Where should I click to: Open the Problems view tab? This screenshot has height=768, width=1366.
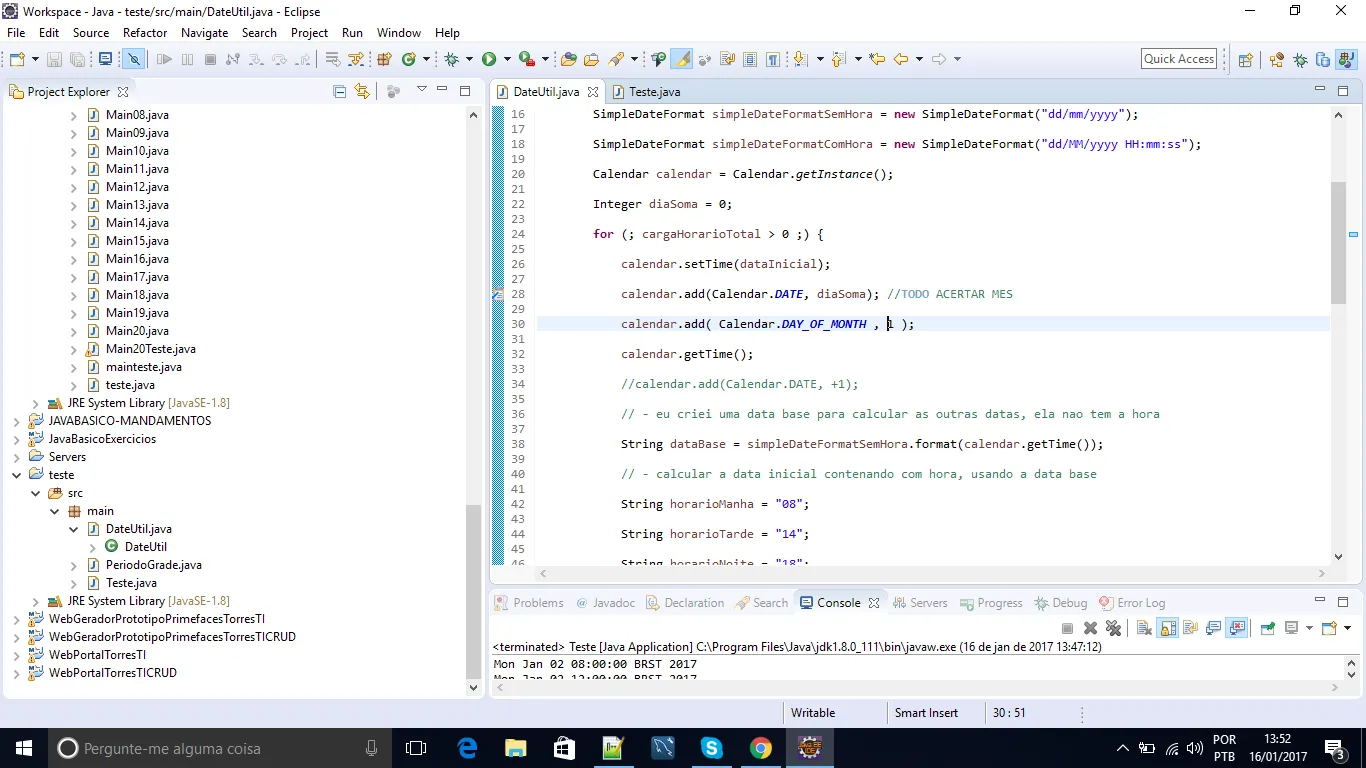(x=537, y=603)
